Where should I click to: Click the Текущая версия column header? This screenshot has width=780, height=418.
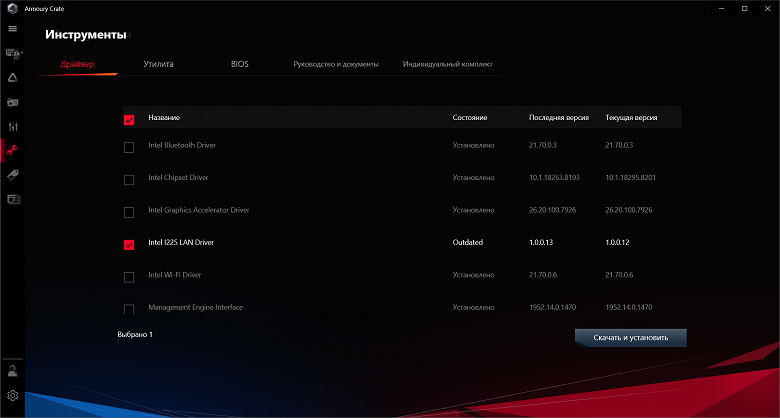[x=631, y=117]
